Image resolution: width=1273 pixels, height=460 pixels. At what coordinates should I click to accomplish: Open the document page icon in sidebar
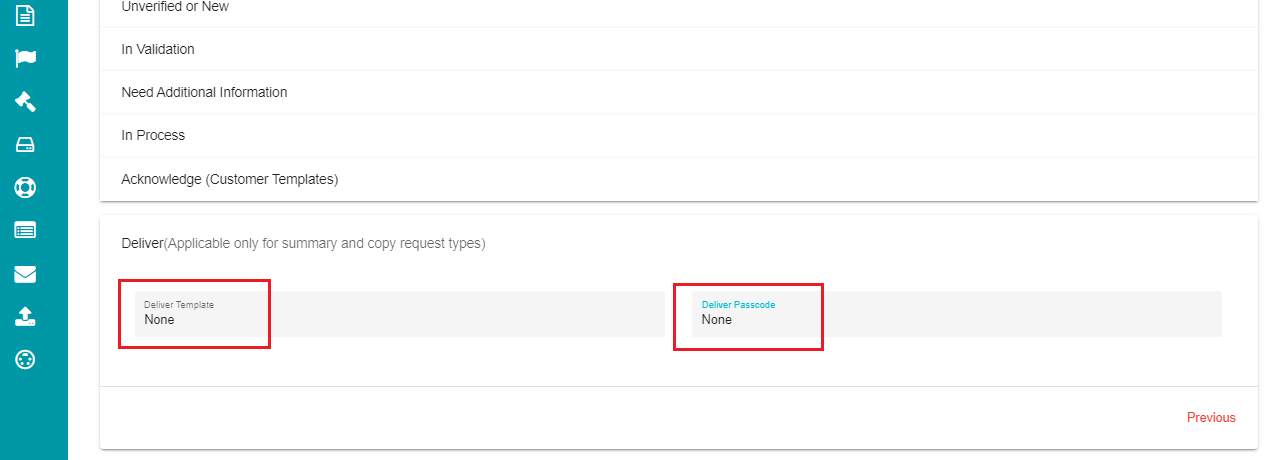coord(26,15)
